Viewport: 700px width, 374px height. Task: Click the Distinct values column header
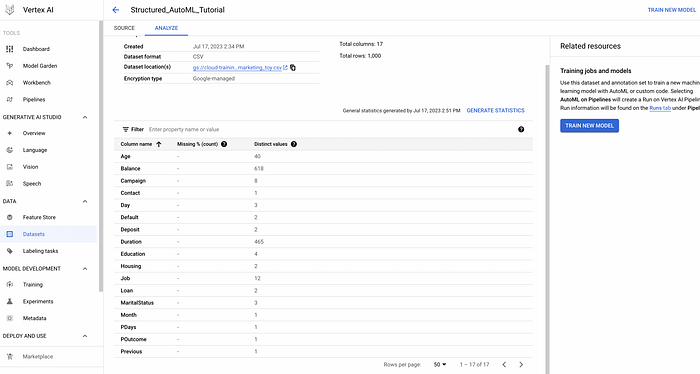coord(271,144)
